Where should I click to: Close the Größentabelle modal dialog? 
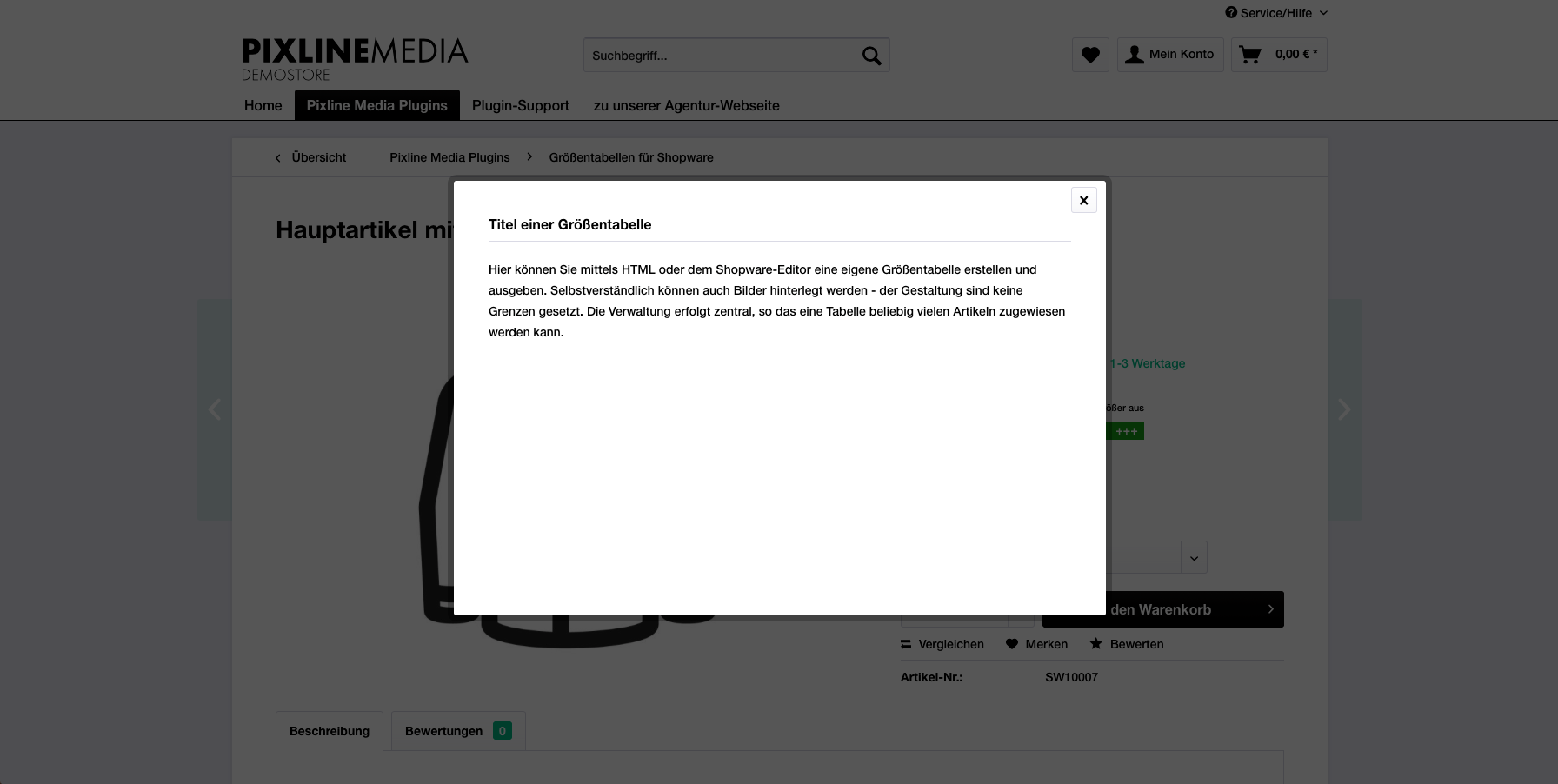coord(1083,200)
